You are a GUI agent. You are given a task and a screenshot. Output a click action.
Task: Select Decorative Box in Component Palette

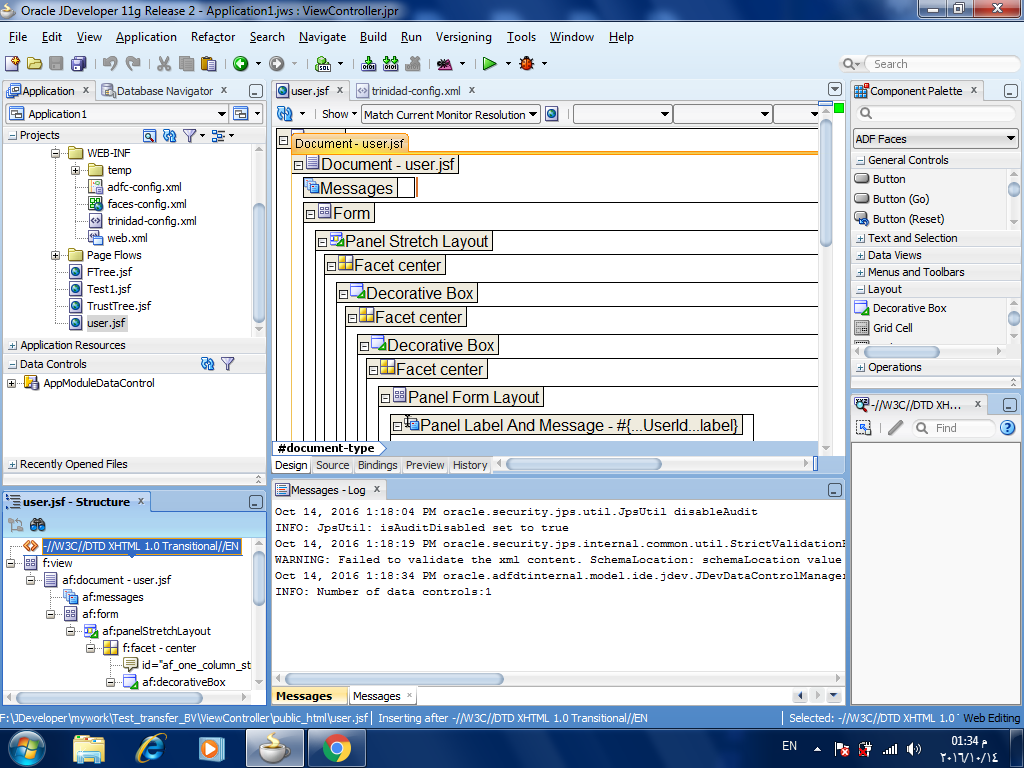point(908,308)
